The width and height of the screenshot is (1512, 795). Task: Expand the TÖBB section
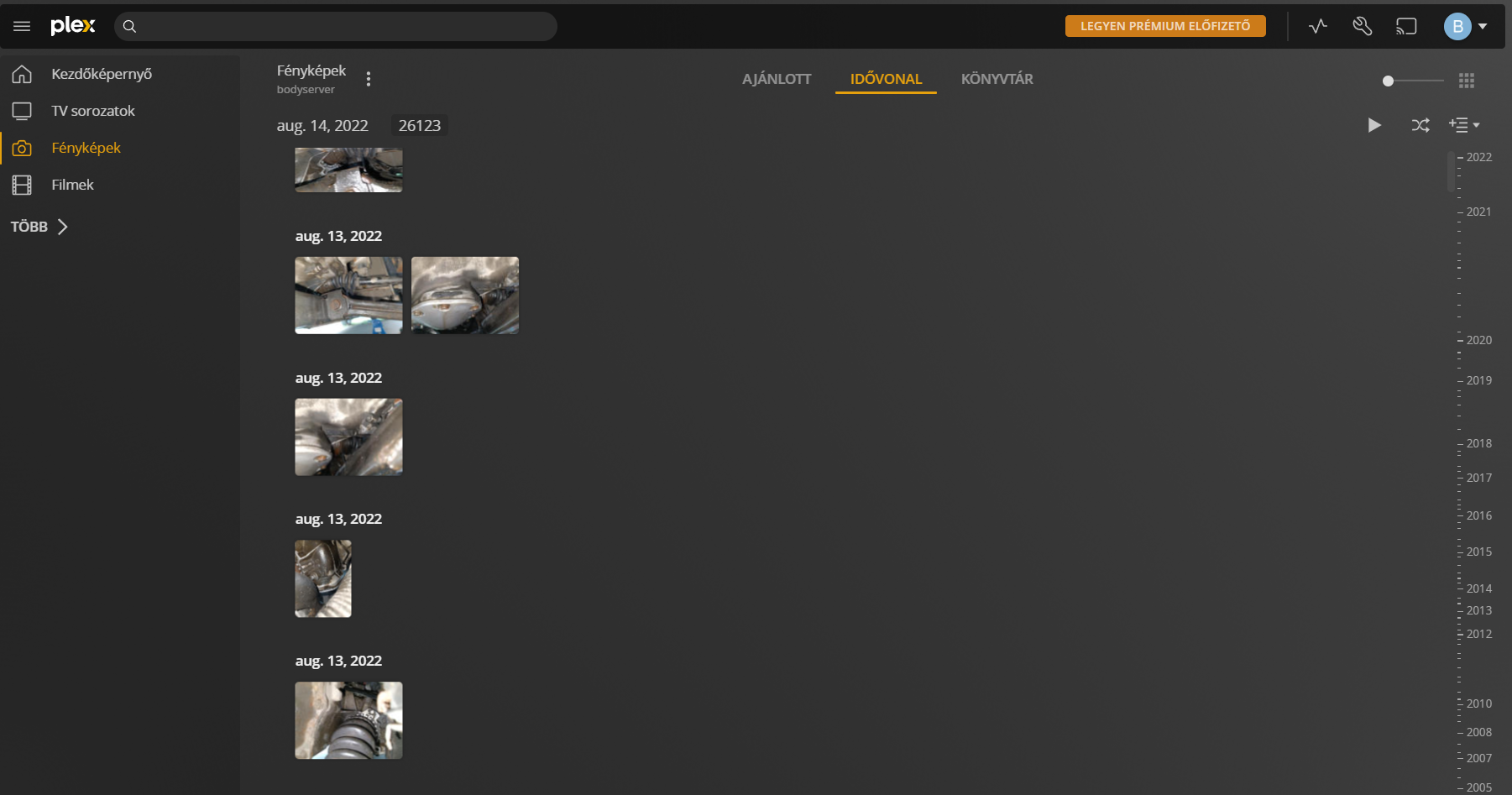[39, 227]
